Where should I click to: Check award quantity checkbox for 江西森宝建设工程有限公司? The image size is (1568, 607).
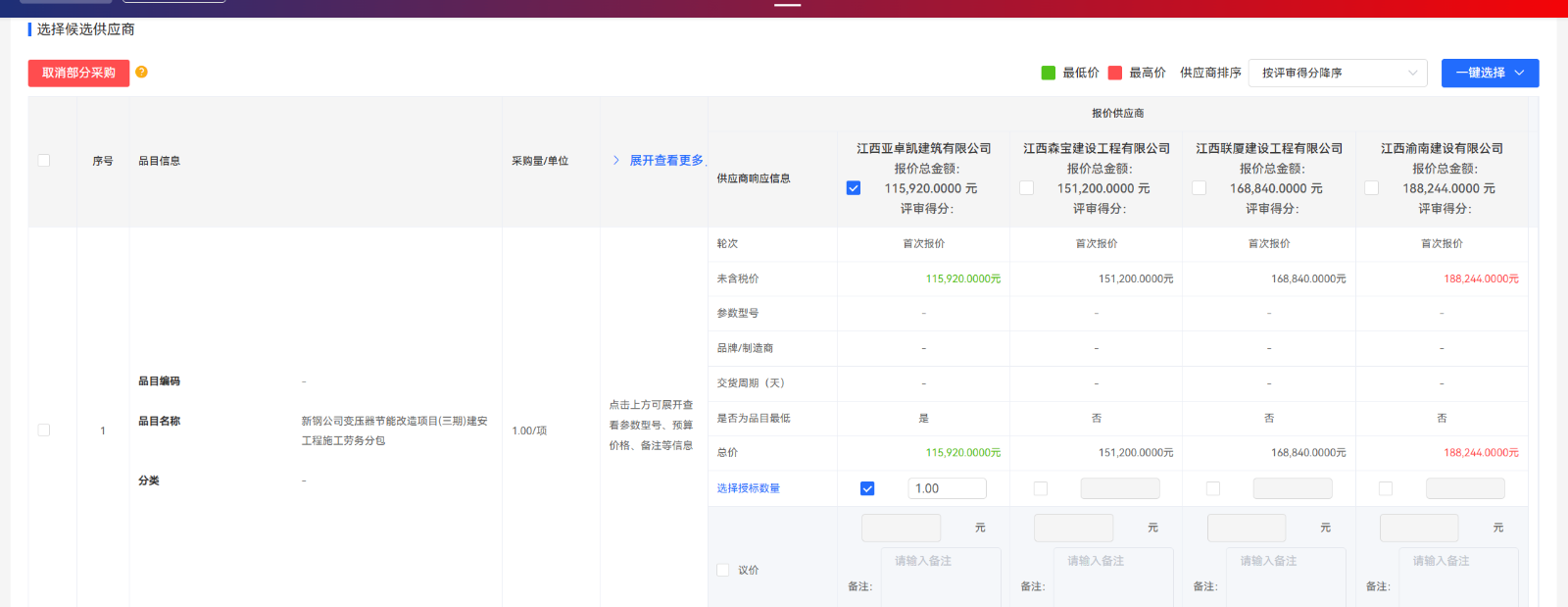tap(1041, 488)
